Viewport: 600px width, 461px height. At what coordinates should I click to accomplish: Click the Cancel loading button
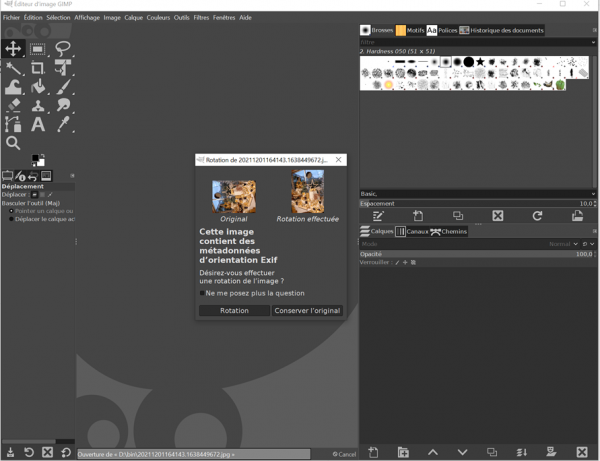coord(344,454)
